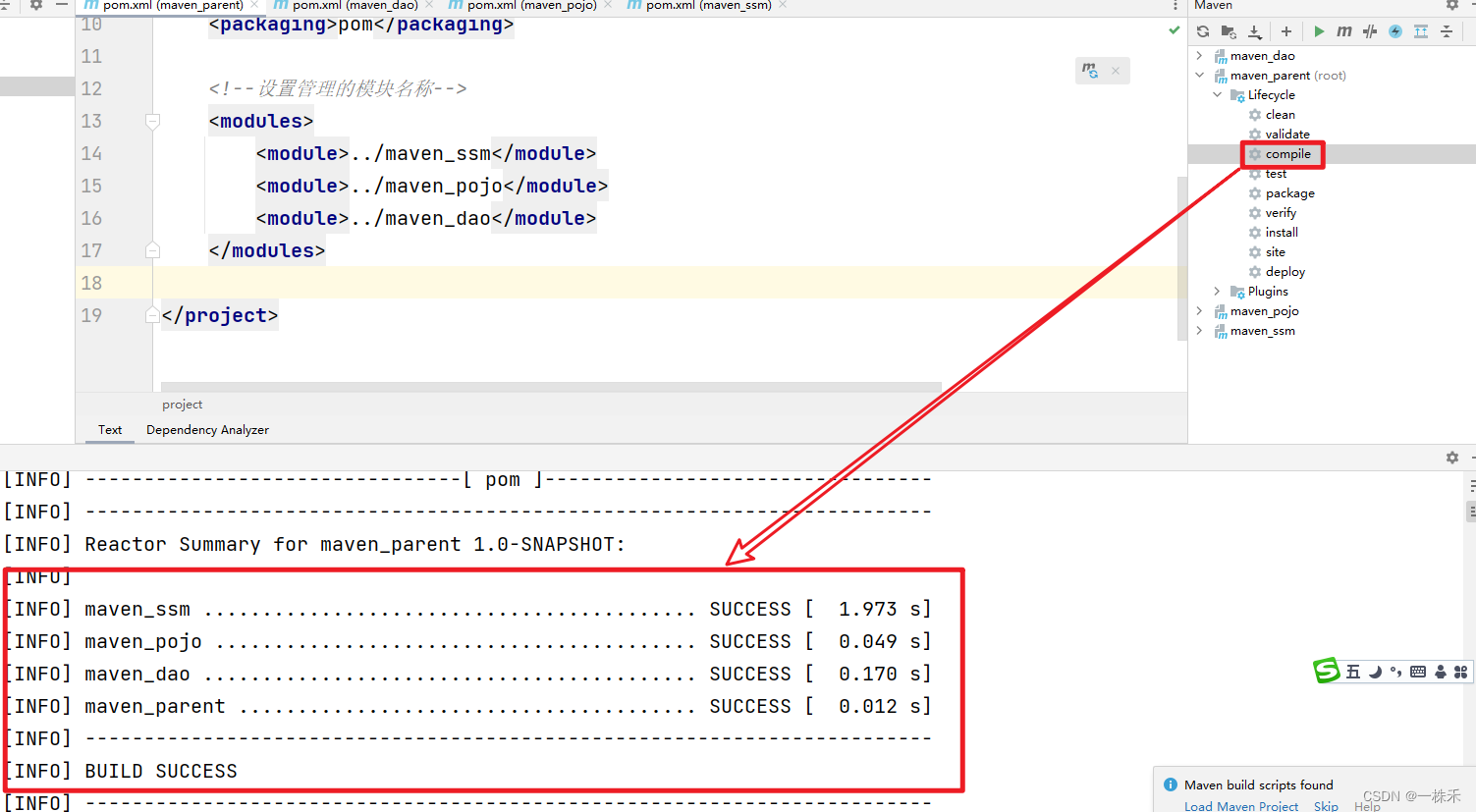
Task: Collapse all in Maven tool window
Action: [1447, 31]
